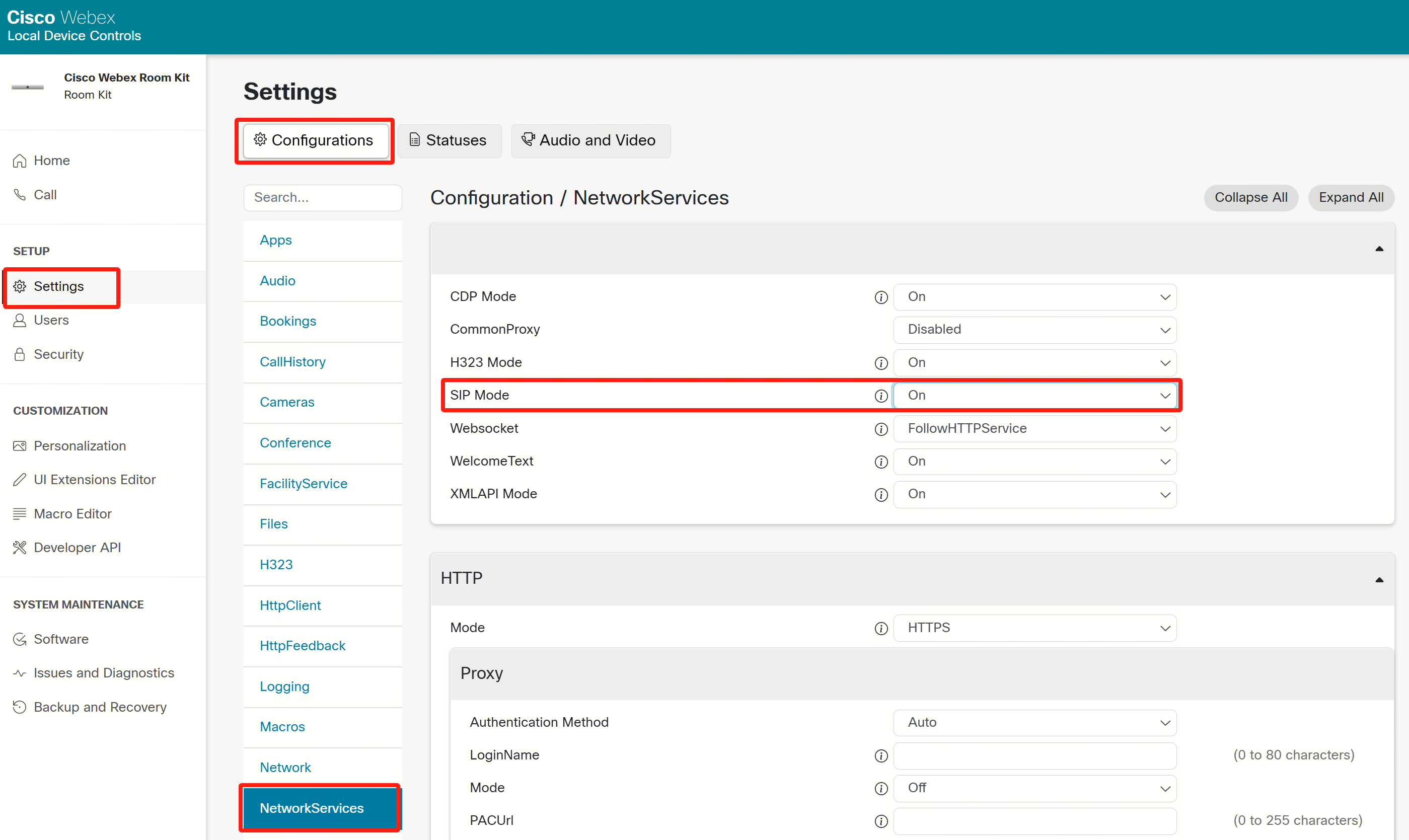Click the info icon next to CDP Mode

[x=881, y=297]
